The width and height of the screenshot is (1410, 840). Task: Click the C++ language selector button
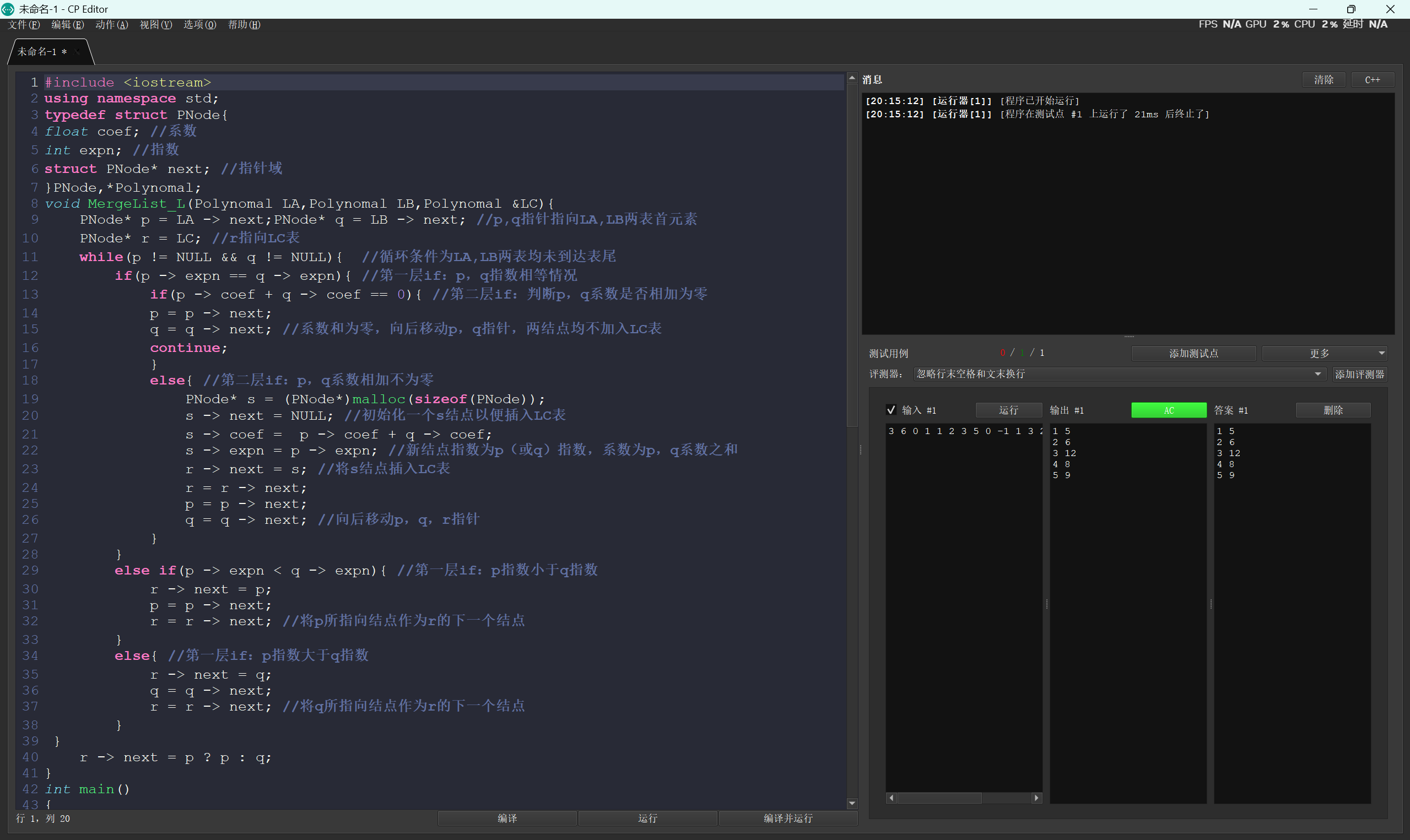(1372, 80)
